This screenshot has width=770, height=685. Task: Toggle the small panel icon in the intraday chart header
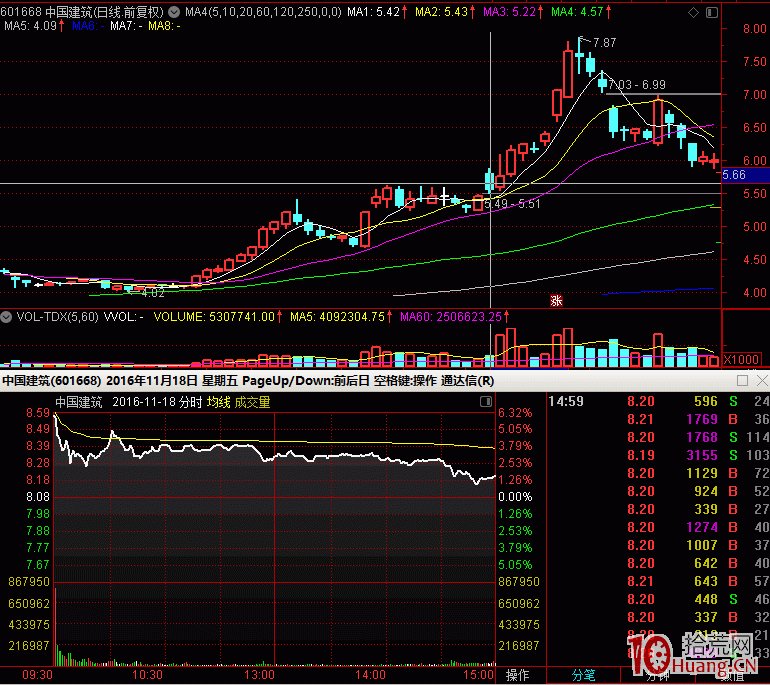(486, 402)
